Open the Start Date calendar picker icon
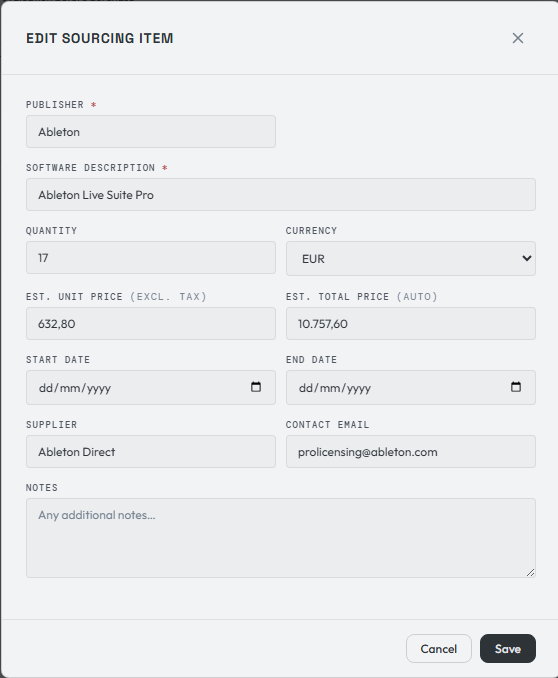Viewport: 558px width, 678px height. tap(256, 387)
